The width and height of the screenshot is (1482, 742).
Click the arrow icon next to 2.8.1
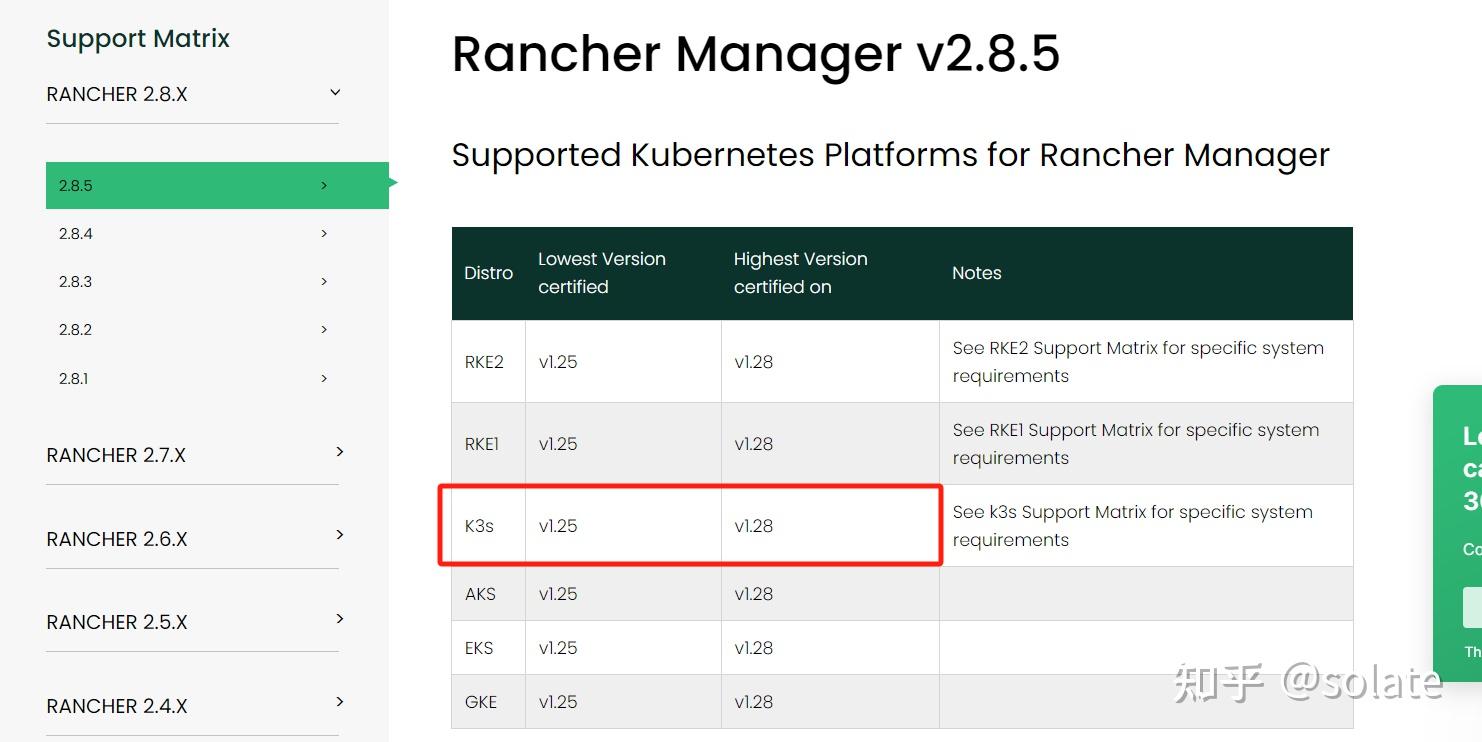click(324, 378)
